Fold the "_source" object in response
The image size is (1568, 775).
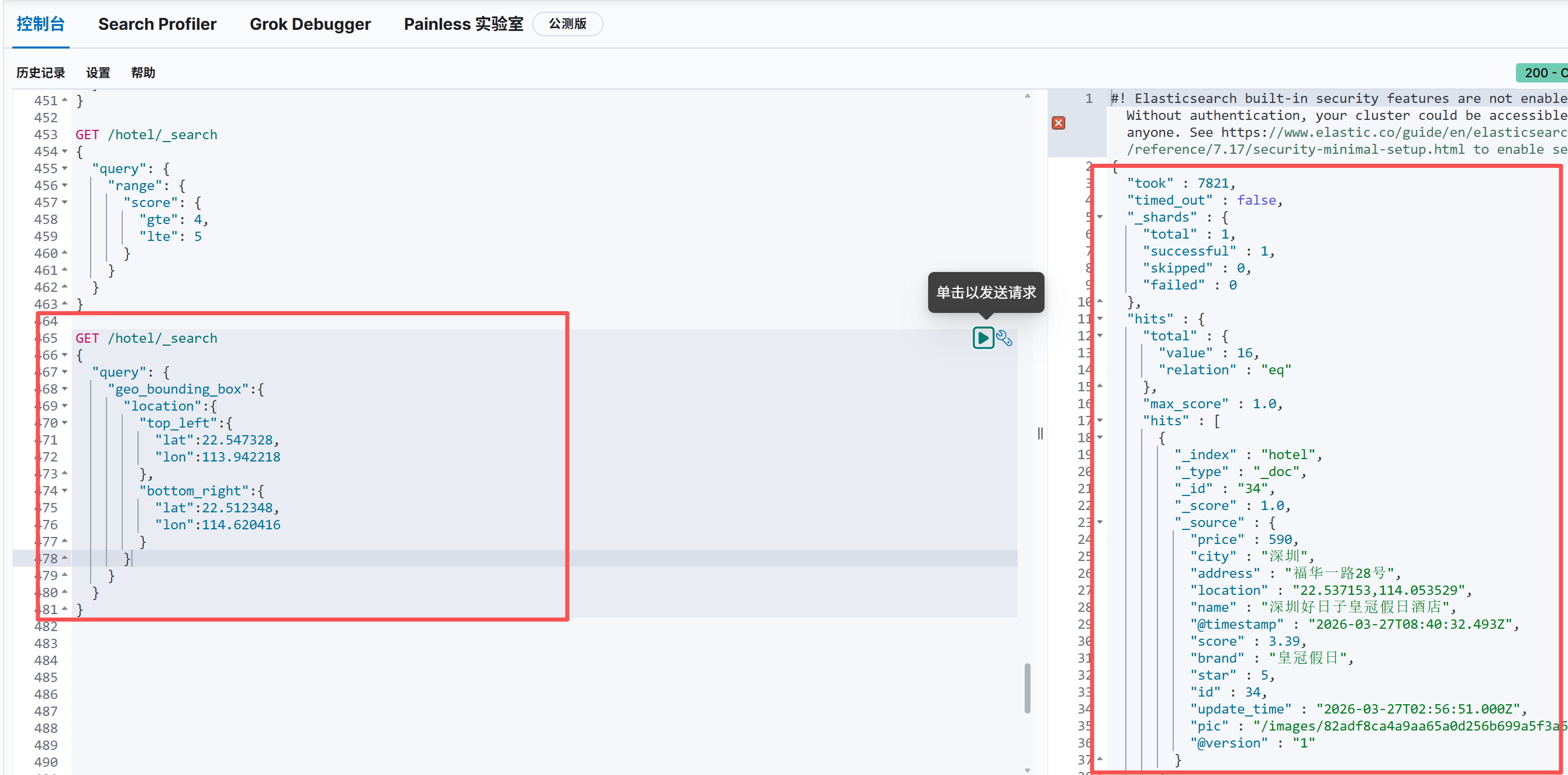pyautogui.click(x=1100, y=522)
